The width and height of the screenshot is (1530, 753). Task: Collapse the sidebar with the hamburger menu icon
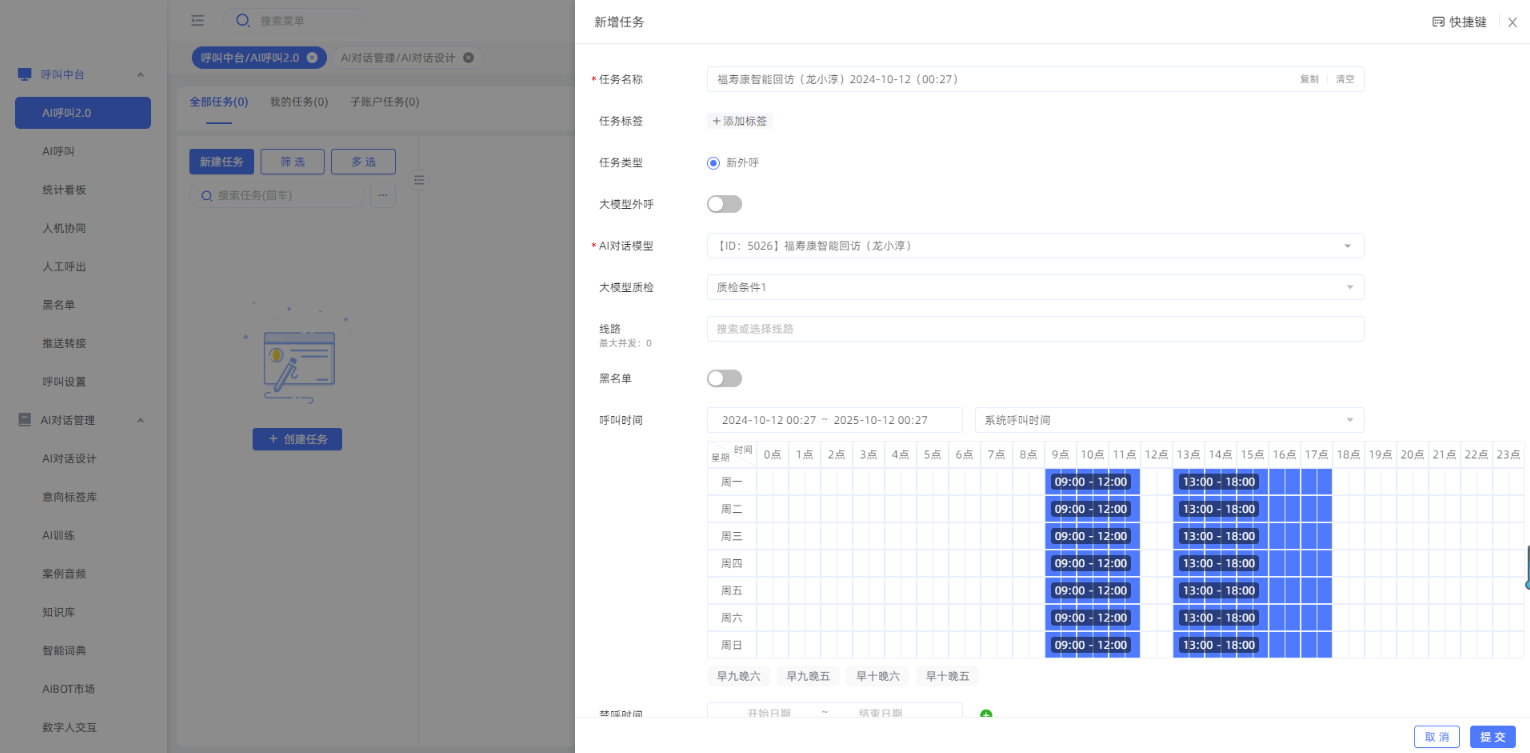(198, 20)
